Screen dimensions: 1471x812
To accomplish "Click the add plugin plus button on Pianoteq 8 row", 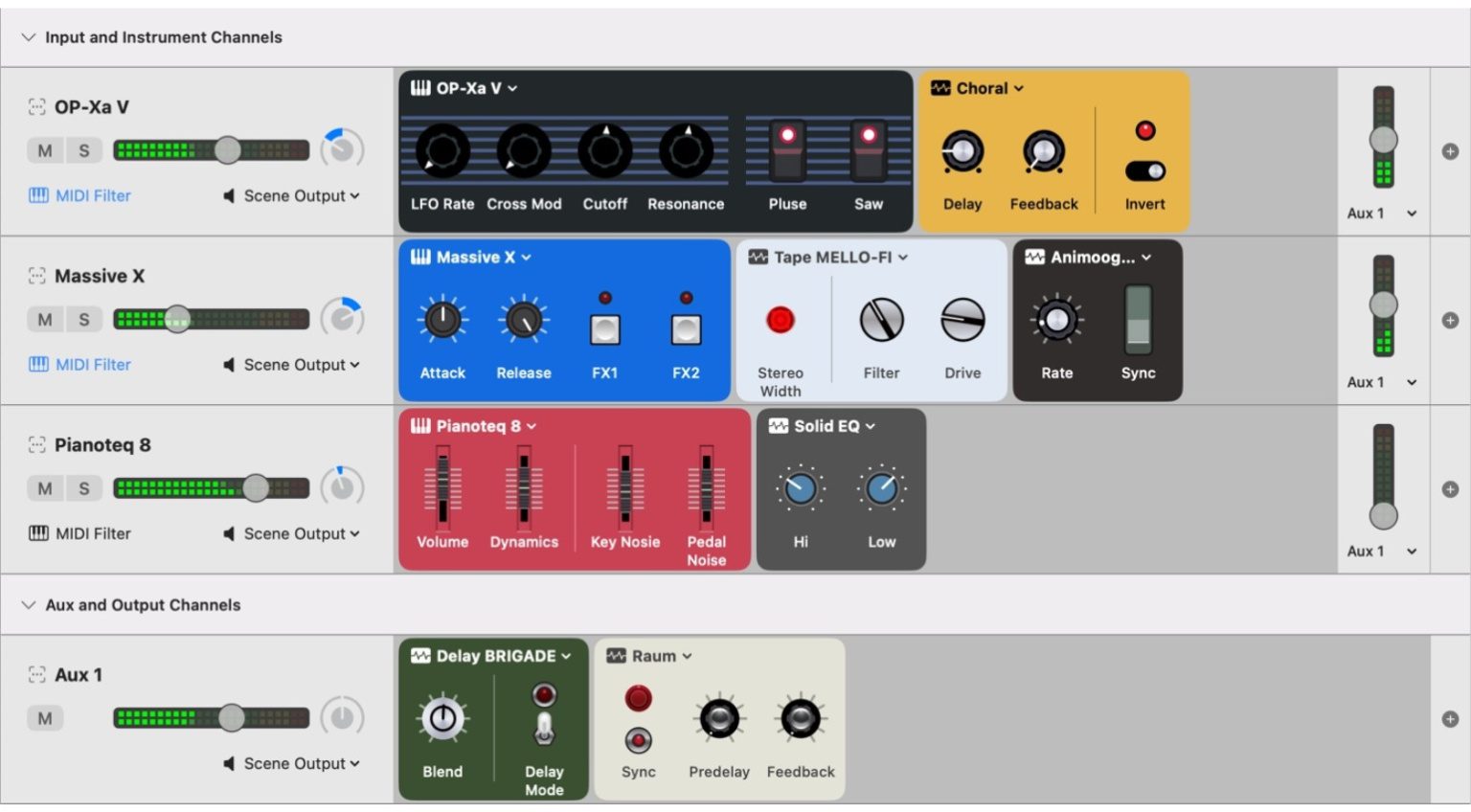I will [1450, 488].
